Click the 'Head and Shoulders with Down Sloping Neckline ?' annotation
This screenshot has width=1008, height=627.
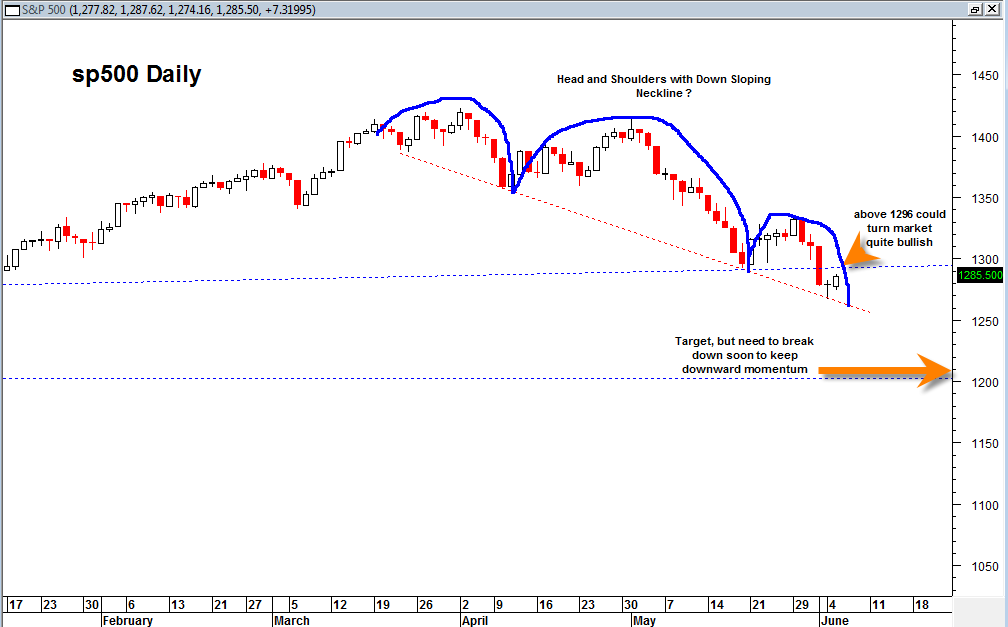pos(663,86)
